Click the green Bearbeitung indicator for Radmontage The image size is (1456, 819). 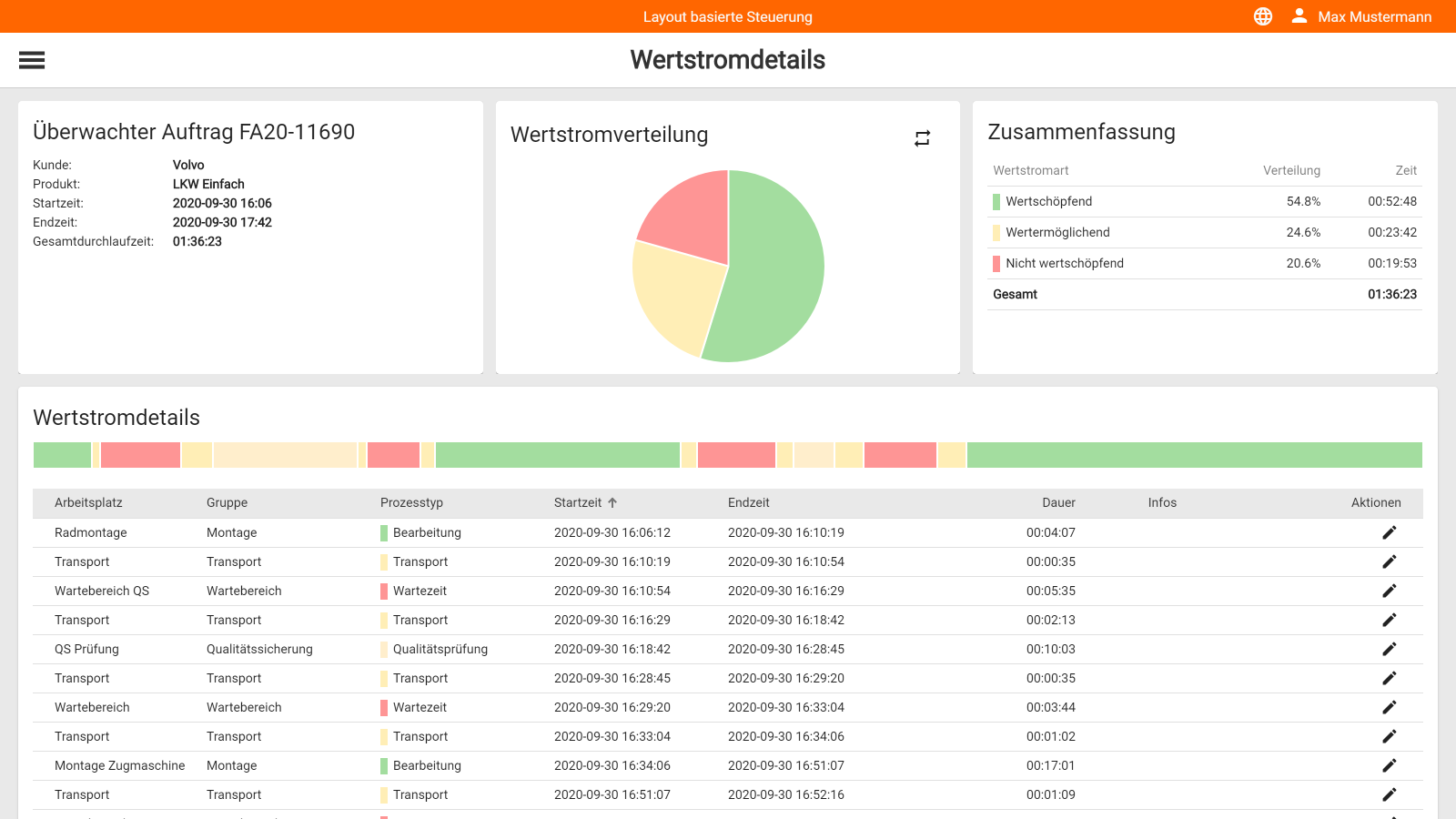click(384, 532)
